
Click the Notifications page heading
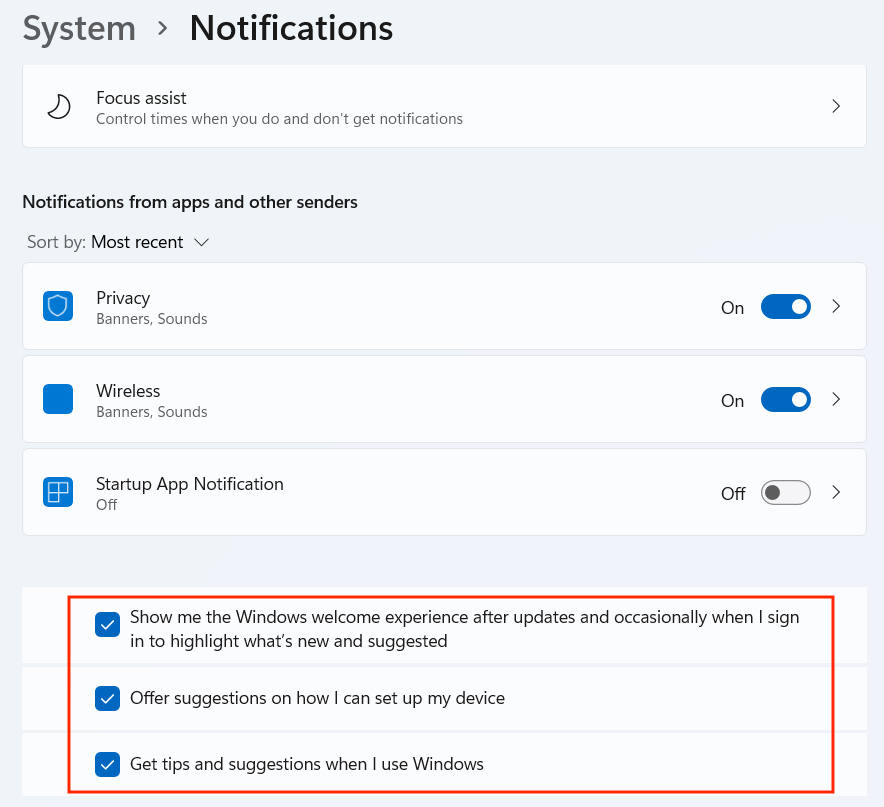click(291, 28)
